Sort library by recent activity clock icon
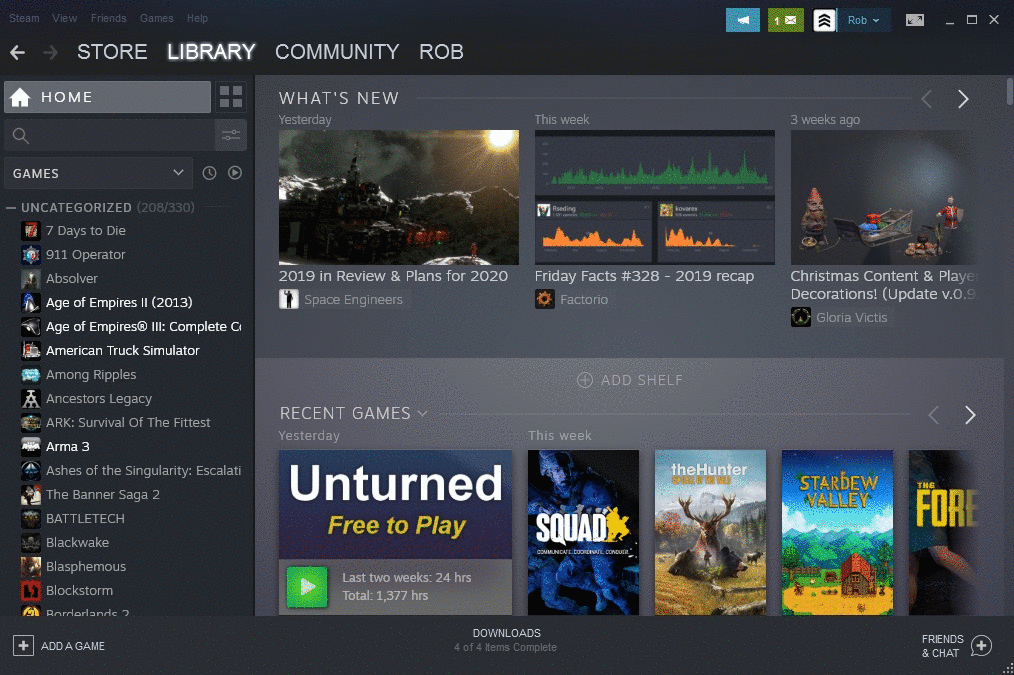This screenshot has height=675, width=1014. [x=209, y=173]
